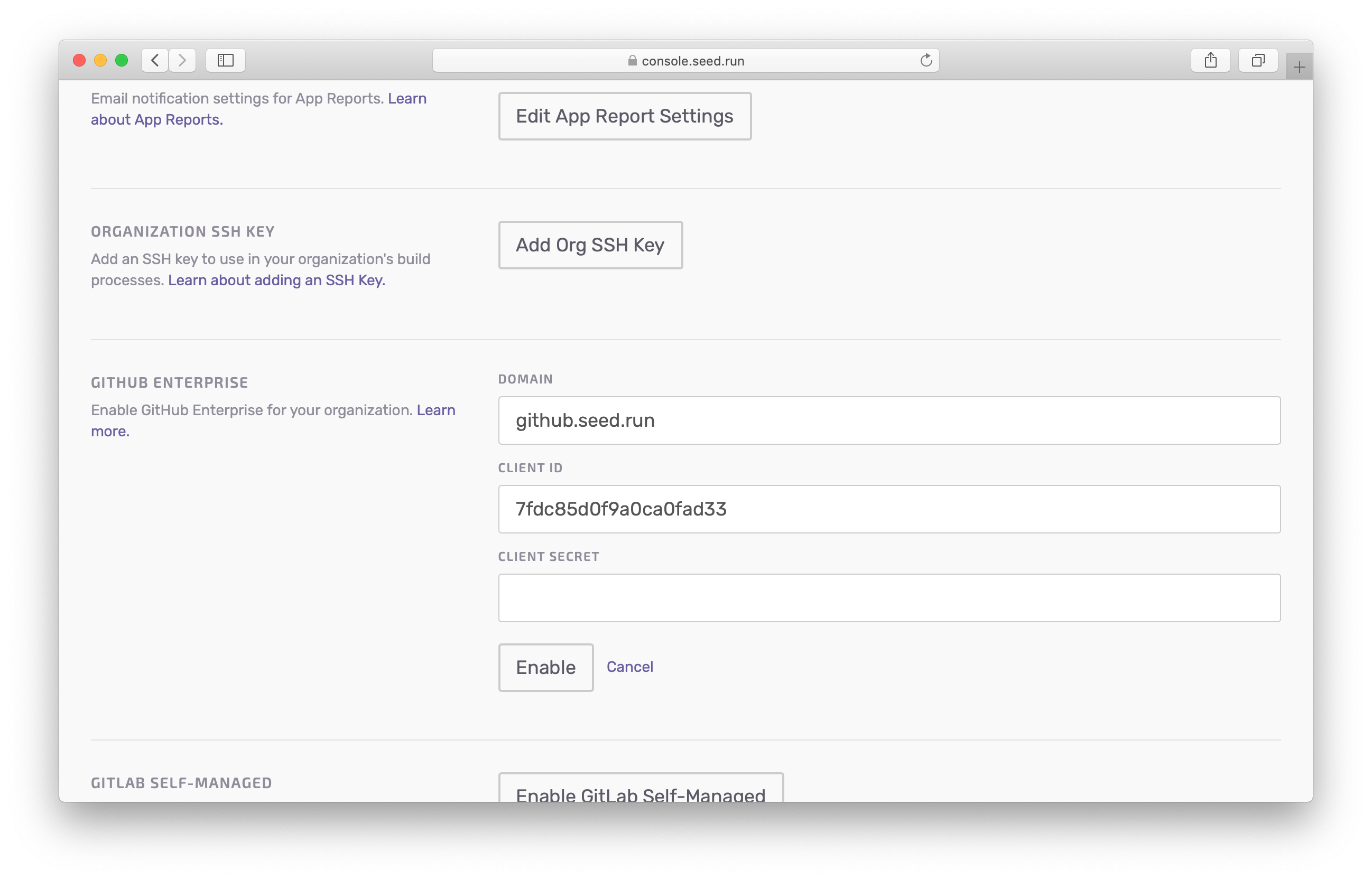
Task: Click the forward navigation arrow
Action: click(x=183, y=61)
